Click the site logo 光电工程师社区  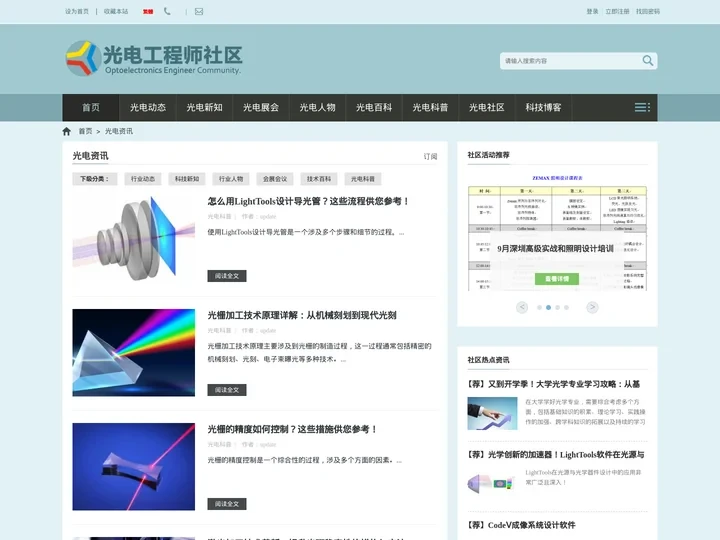(154, 58)
